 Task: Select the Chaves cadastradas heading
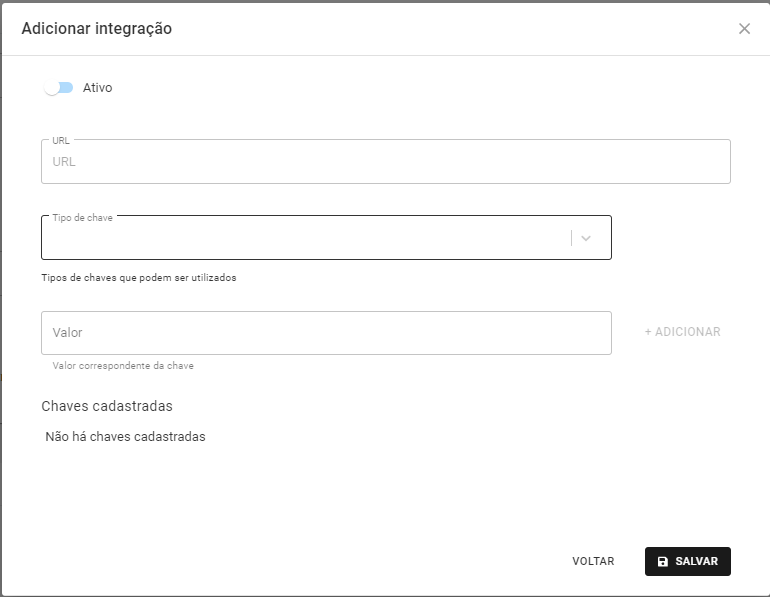(x=107, y=406)
